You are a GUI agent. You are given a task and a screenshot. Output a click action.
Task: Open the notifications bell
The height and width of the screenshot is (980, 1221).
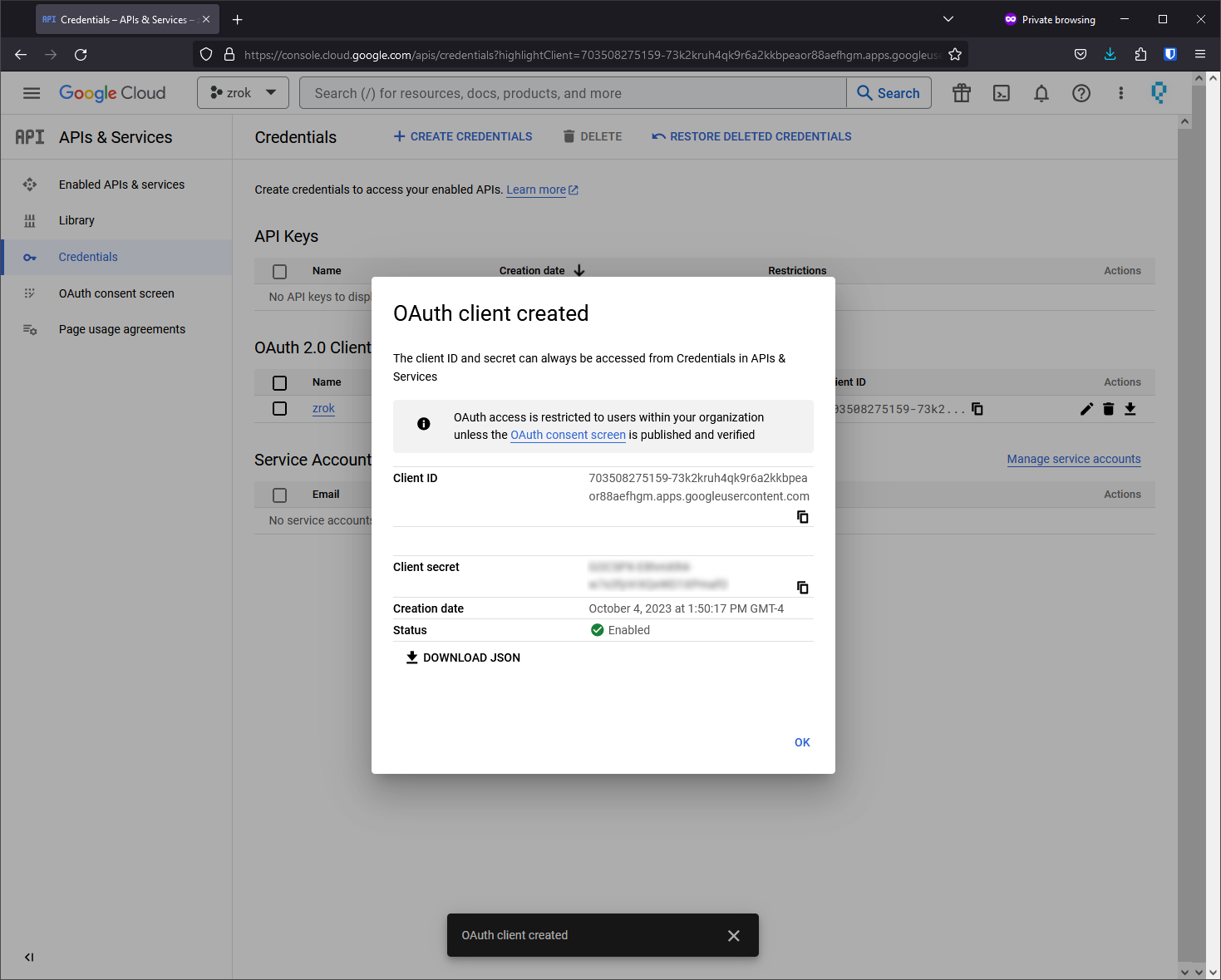click(x=1041, y=94)
